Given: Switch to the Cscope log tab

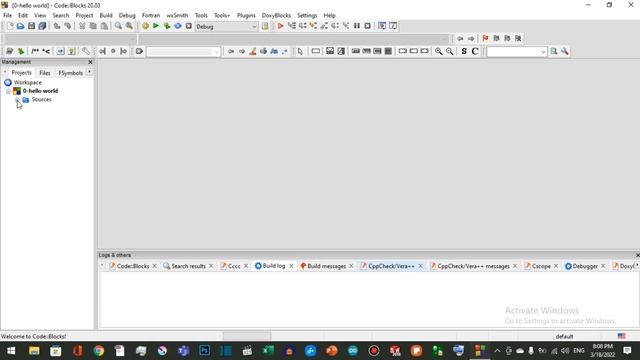Looking at the screenshot, I should coord(541,266).
